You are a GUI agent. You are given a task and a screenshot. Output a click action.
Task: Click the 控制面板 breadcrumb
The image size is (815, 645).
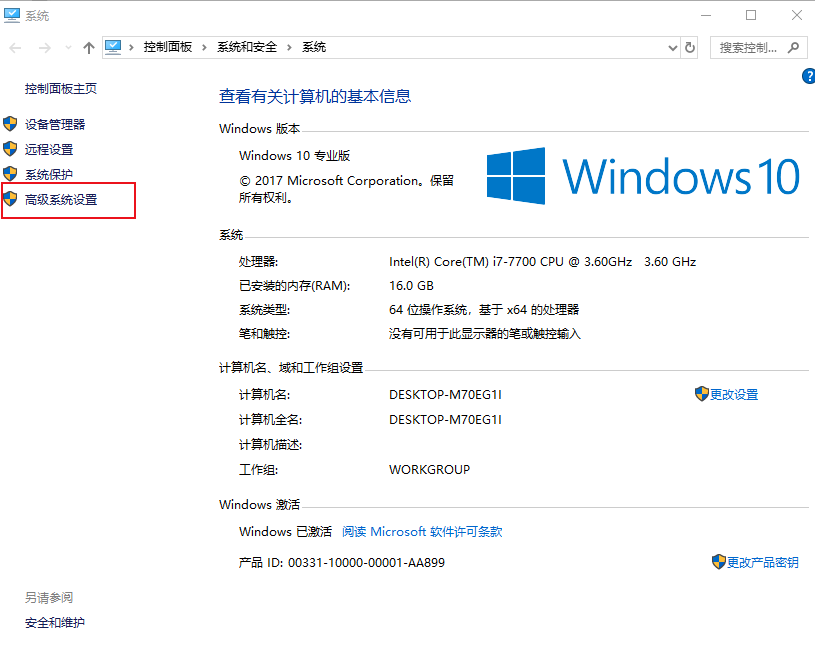click(x=168, y=47)
